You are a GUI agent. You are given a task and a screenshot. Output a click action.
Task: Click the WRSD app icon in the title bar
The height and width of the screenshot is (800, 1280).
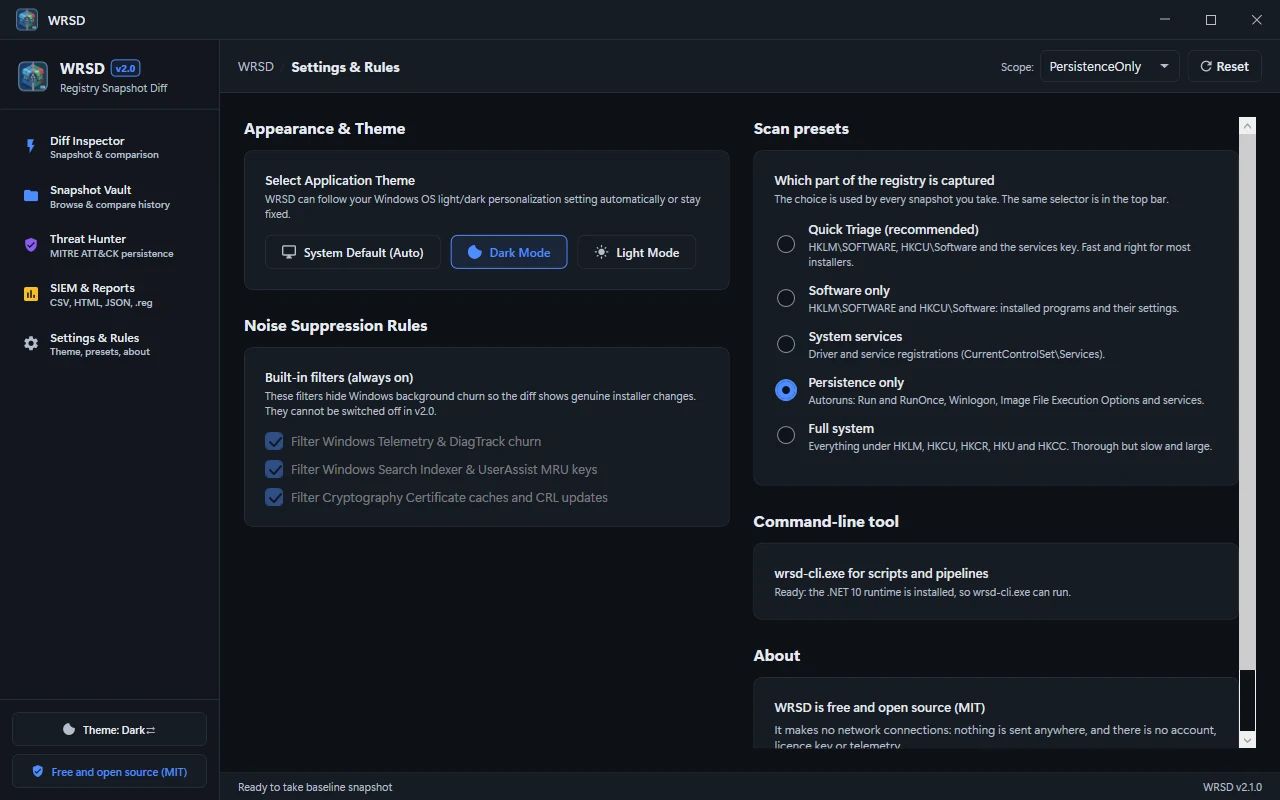click(27, 20)
